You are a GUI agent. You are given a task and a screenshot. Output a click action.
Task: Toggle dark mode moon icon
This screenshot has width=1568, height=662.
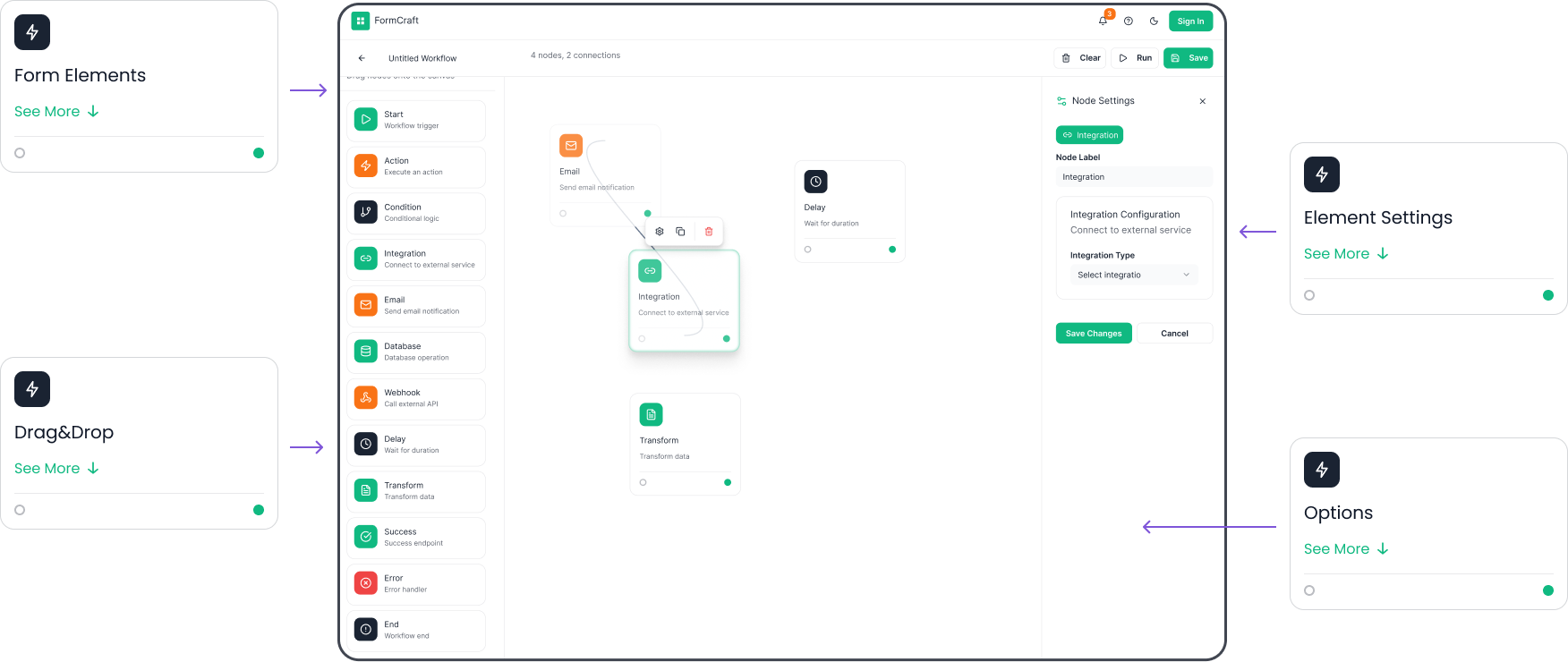tap(1154, 21)
